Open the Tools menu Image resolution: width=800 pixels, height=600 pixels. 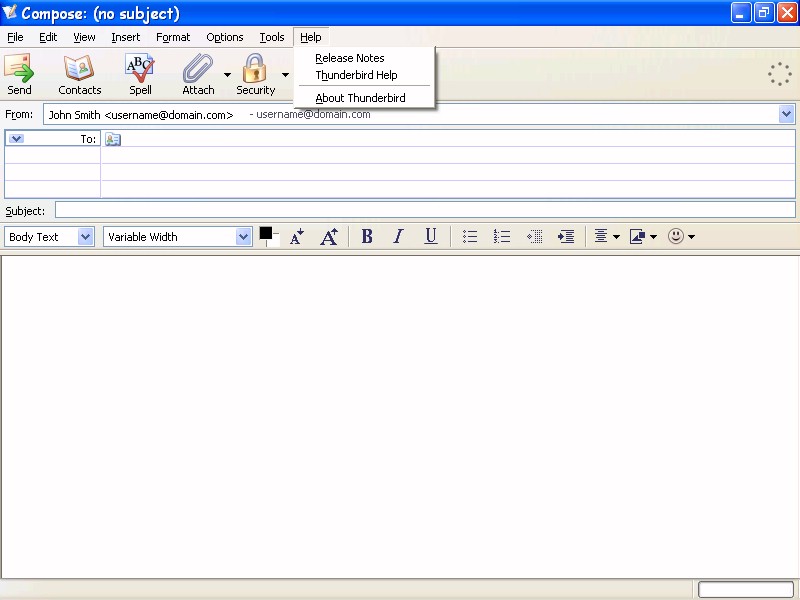[271, 37]
